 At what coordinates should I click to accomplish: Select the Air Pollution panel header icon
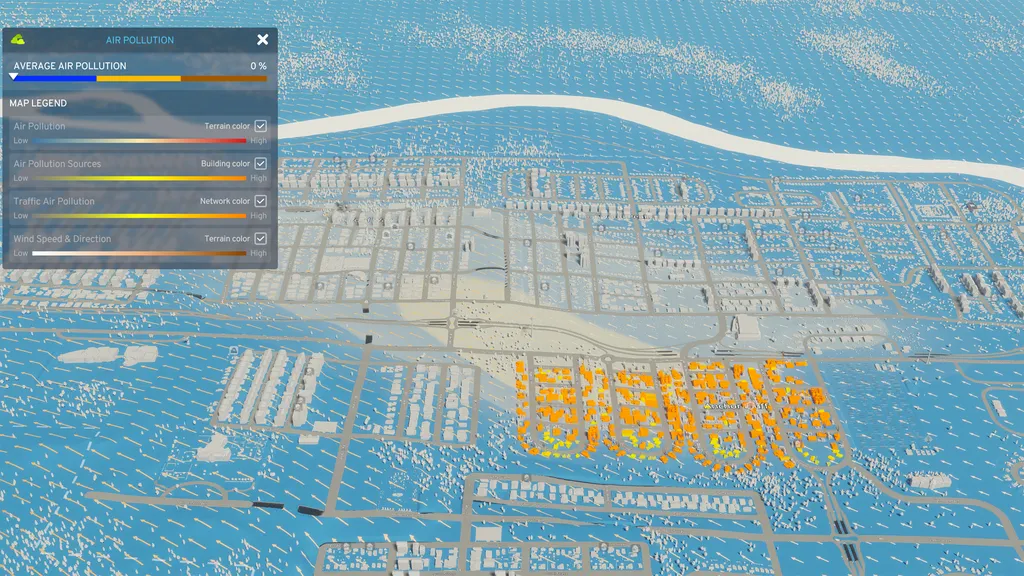pyautogui.click(x=17, y=40)
